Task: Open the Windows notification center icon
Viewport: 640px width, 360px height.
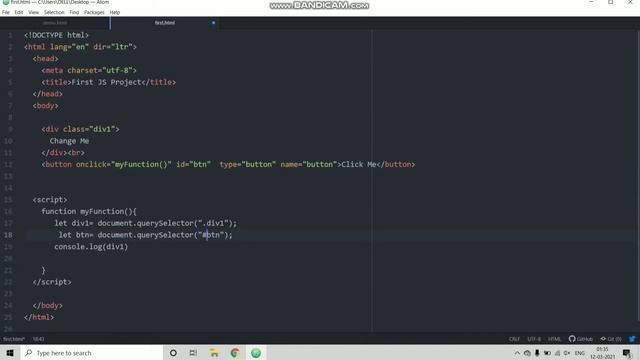Action: tap(627, 353)
